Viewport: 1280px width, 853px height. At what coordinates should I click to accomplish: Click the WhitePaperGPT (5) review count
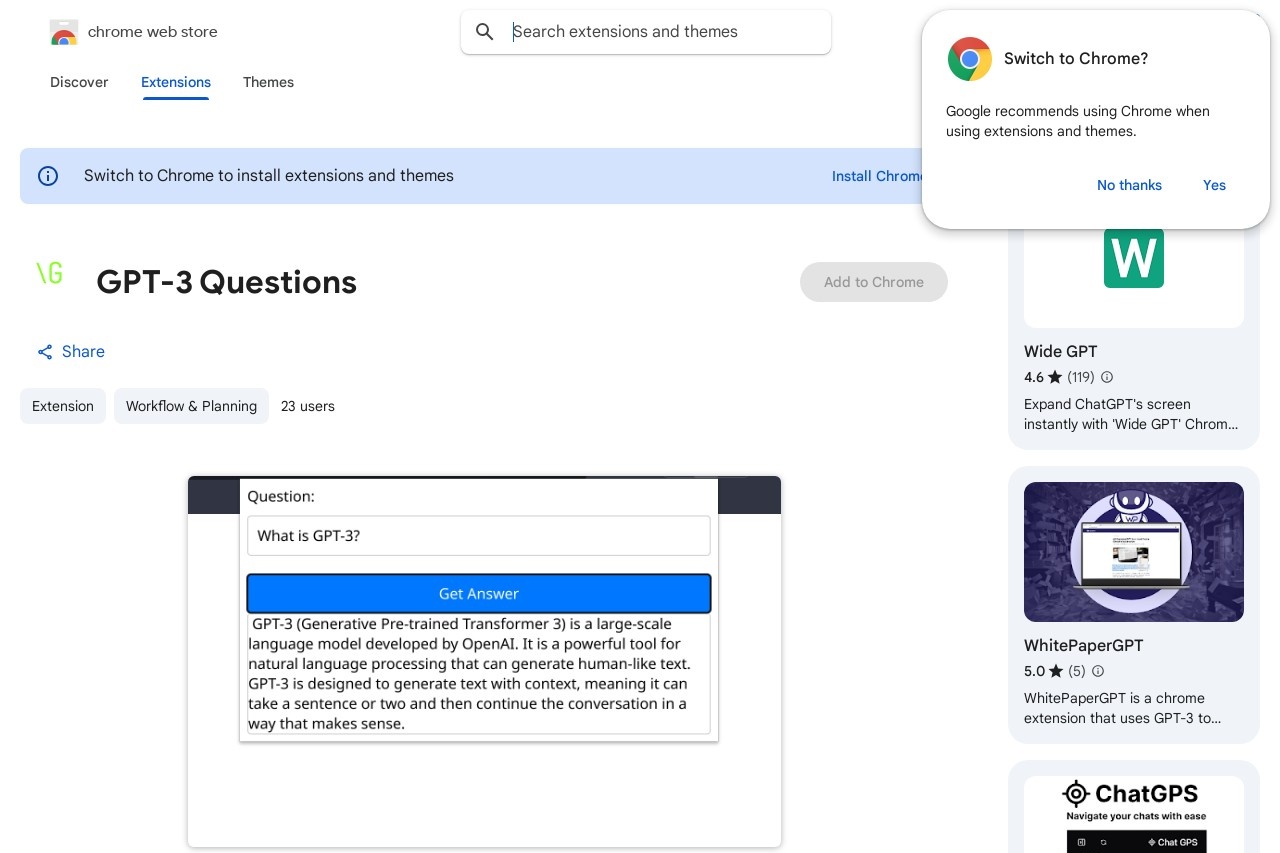coord(1077,671)
